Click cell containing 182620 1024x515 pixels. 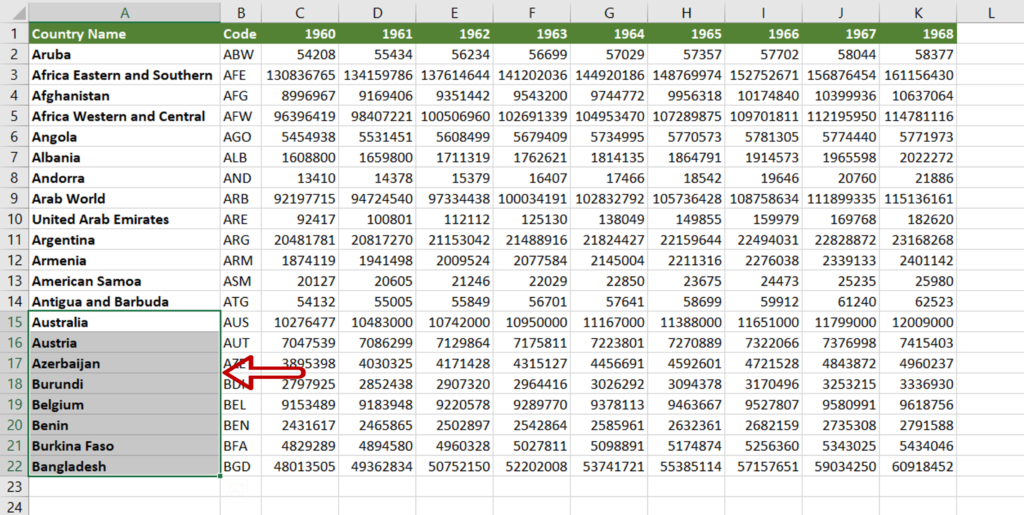click(x=918, y=219)
